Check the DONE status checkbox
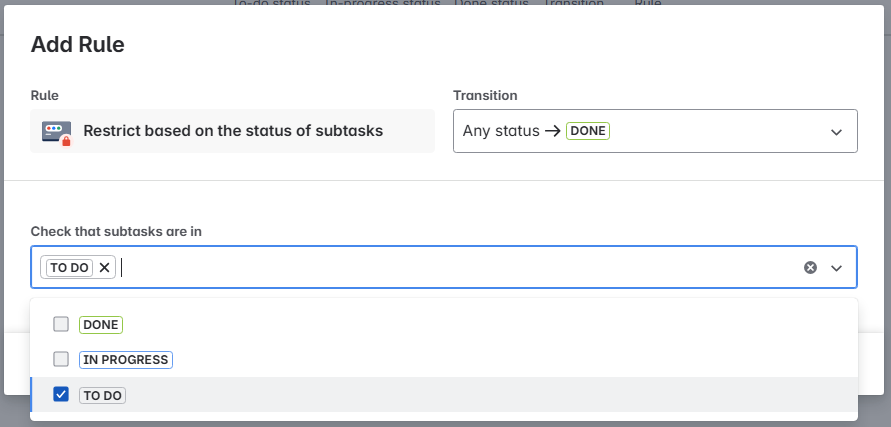This screenshot has height=427, width=891. click(x=61, y=324)
